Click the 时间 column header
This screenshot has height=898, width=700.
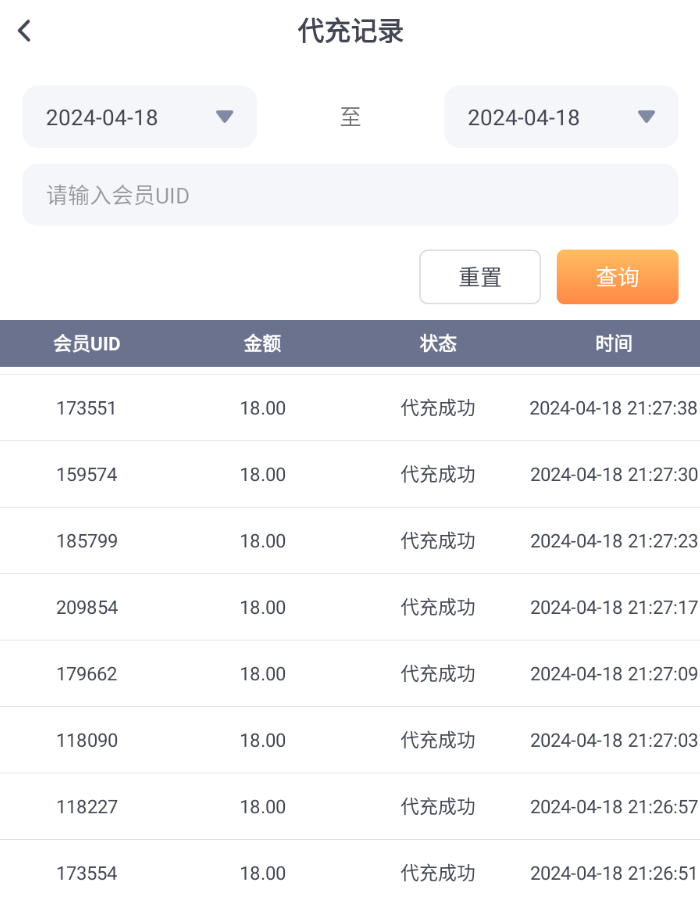coord(613,344)
